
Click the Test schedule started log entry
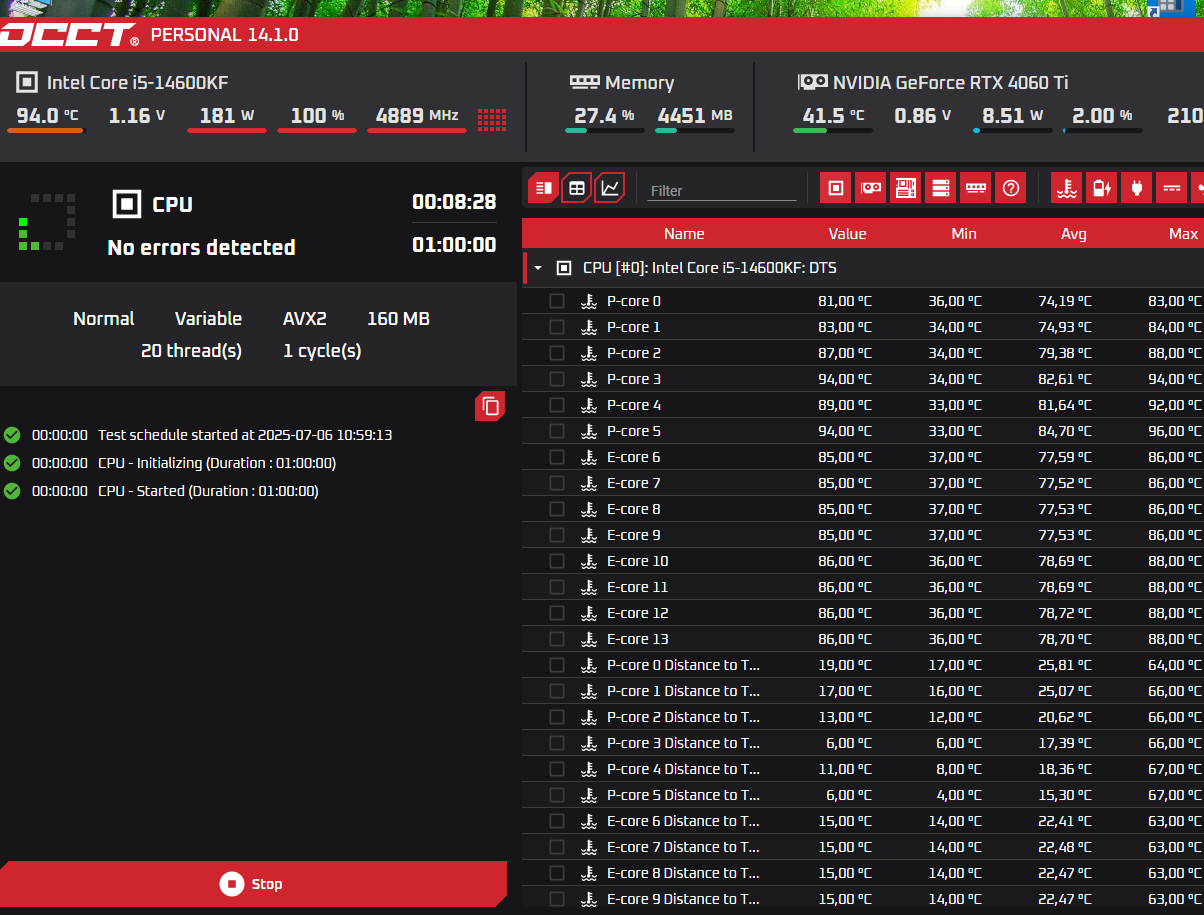point(245,435)
